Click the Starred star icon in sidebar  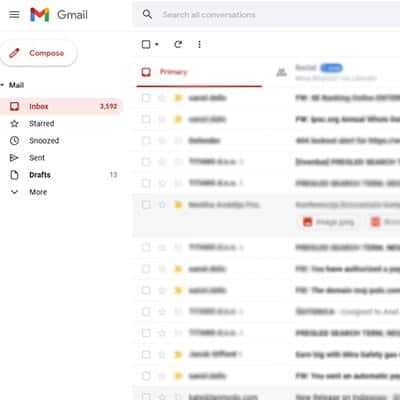point(14,124)
